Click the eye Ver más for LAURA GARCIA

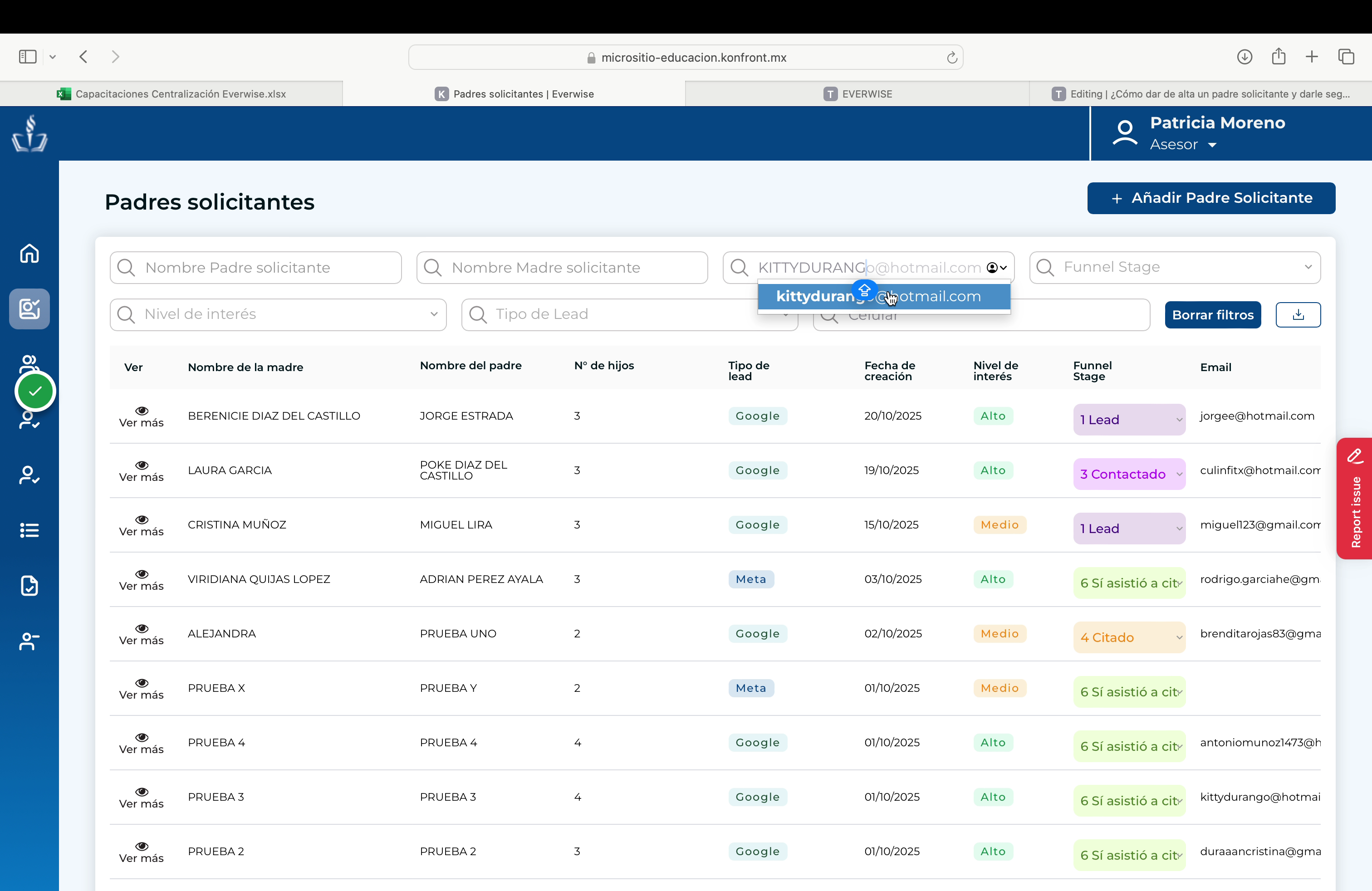(x=141, y=471)
